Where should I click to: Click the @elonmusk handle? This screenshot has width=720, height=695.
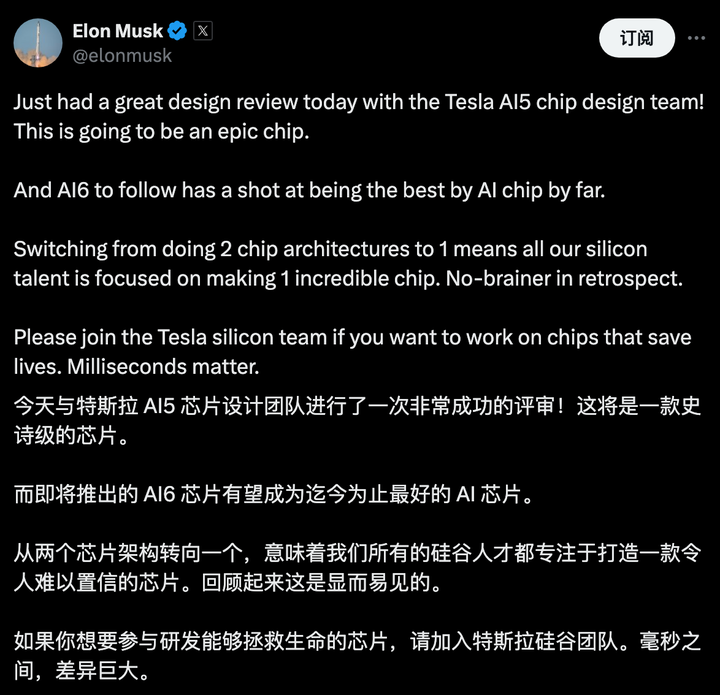coord(122,56)
